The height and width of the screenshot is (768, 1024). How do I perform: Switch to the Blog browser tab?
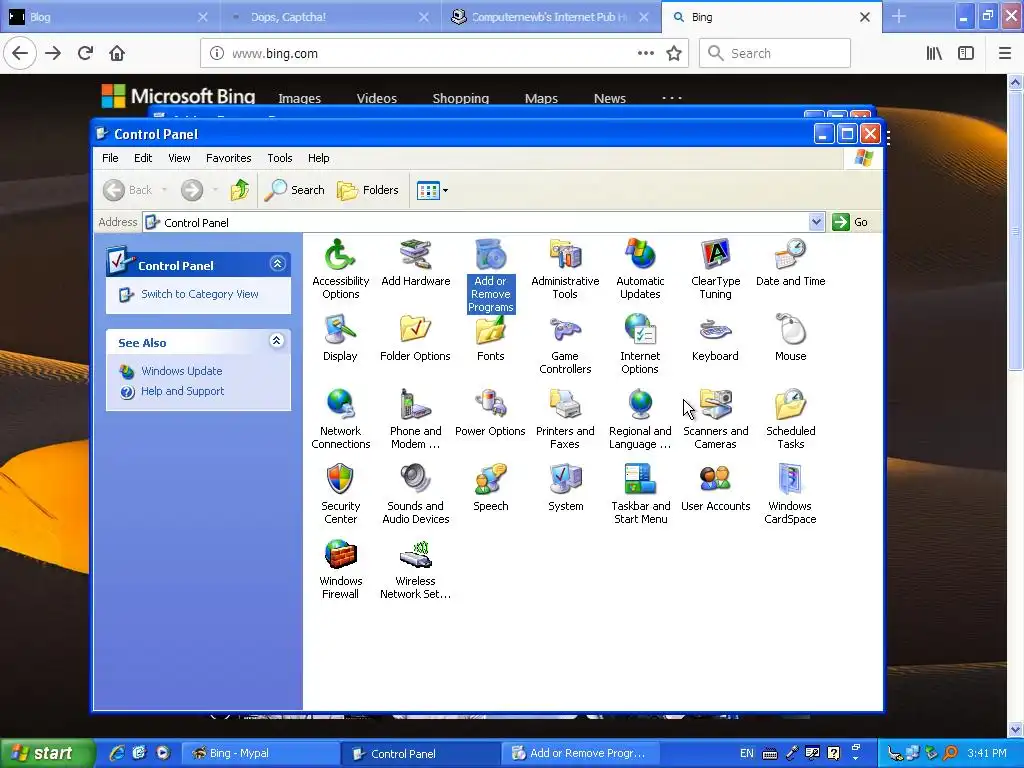(x=110, y=17)
